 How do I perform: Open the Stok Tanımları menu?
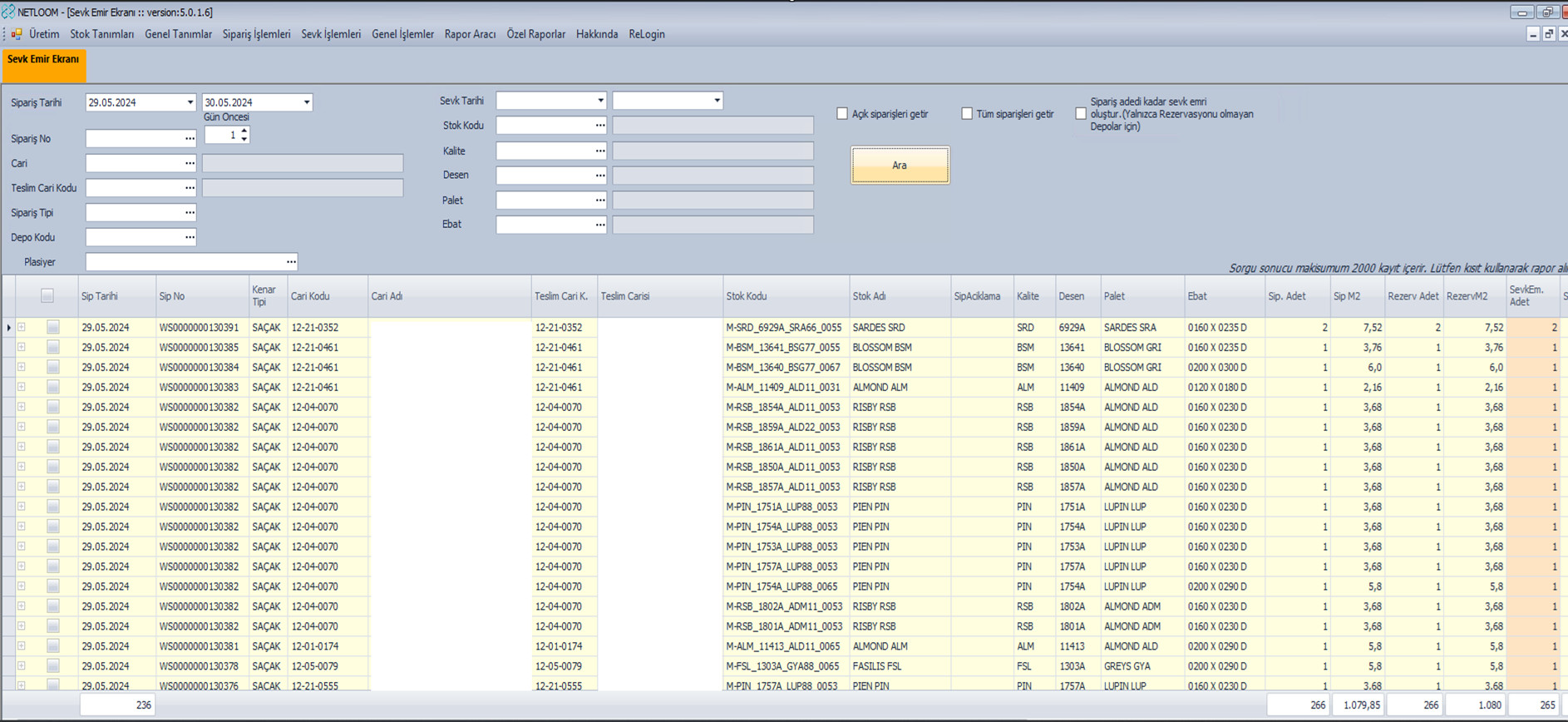pyautogui.click(x=101, y=34)
